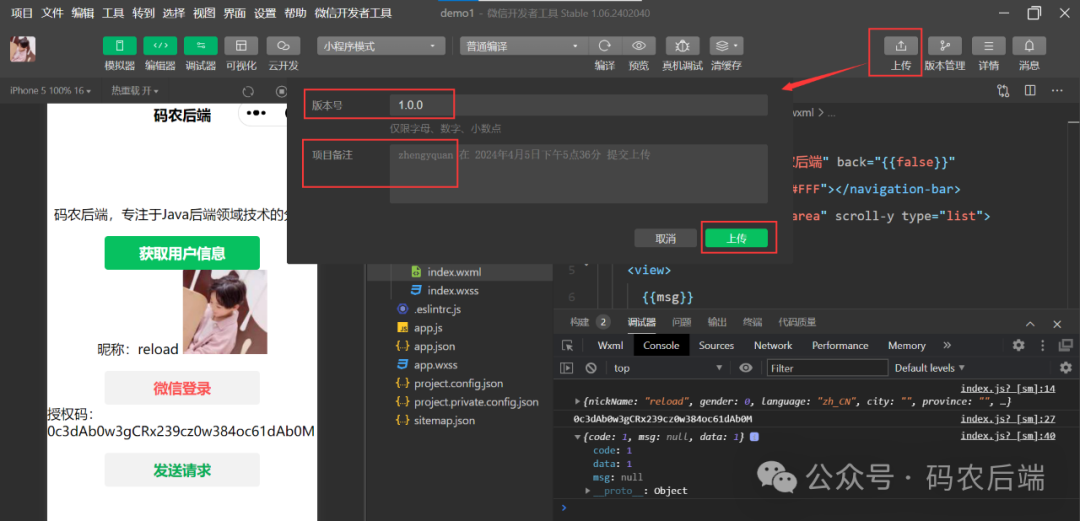Image resolution: width=1080 pixels, height=521 pixels.
Task: Click the 上传 upload toolbar icon
Action: pyautogui.click(x=901, y=45)
